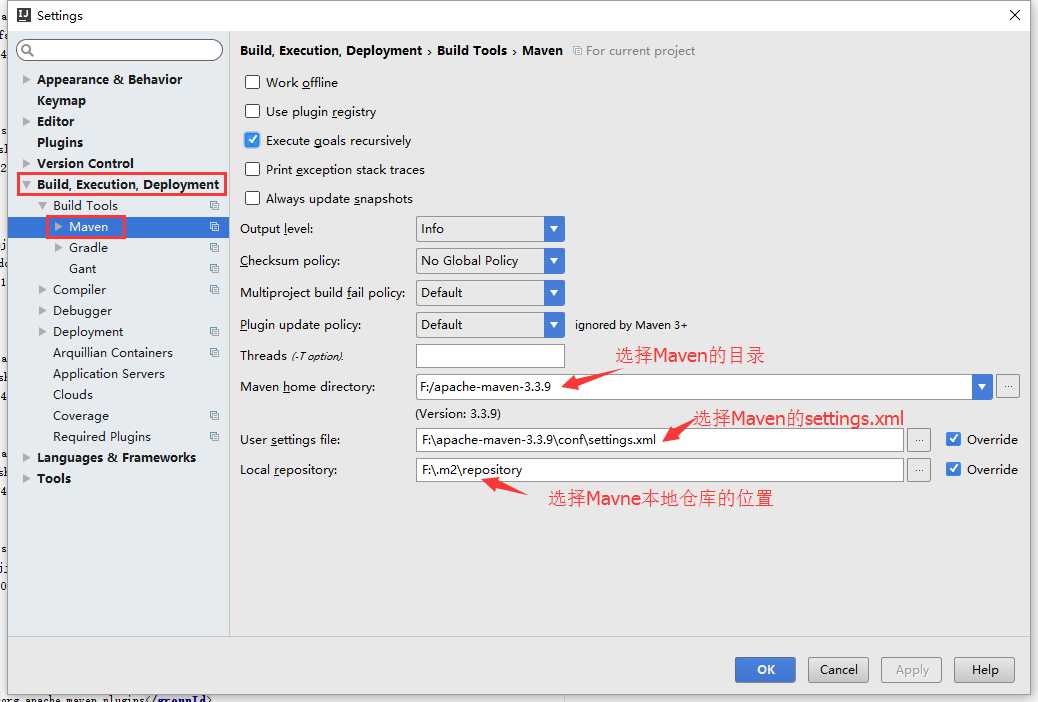Select Keymap in settings tree
The height and width of the screenshot is (702, 1038).
coord(61,101)
